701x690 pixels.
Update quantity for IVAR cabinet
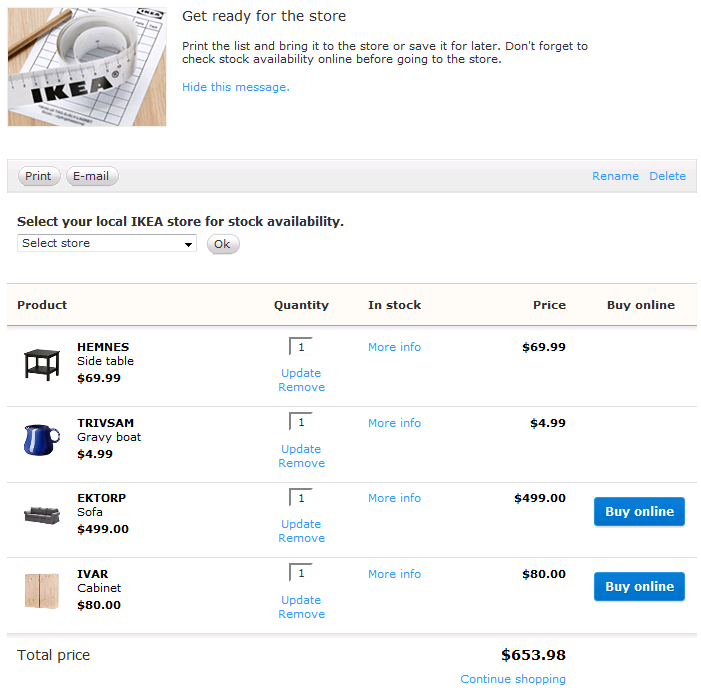point(301,600)
